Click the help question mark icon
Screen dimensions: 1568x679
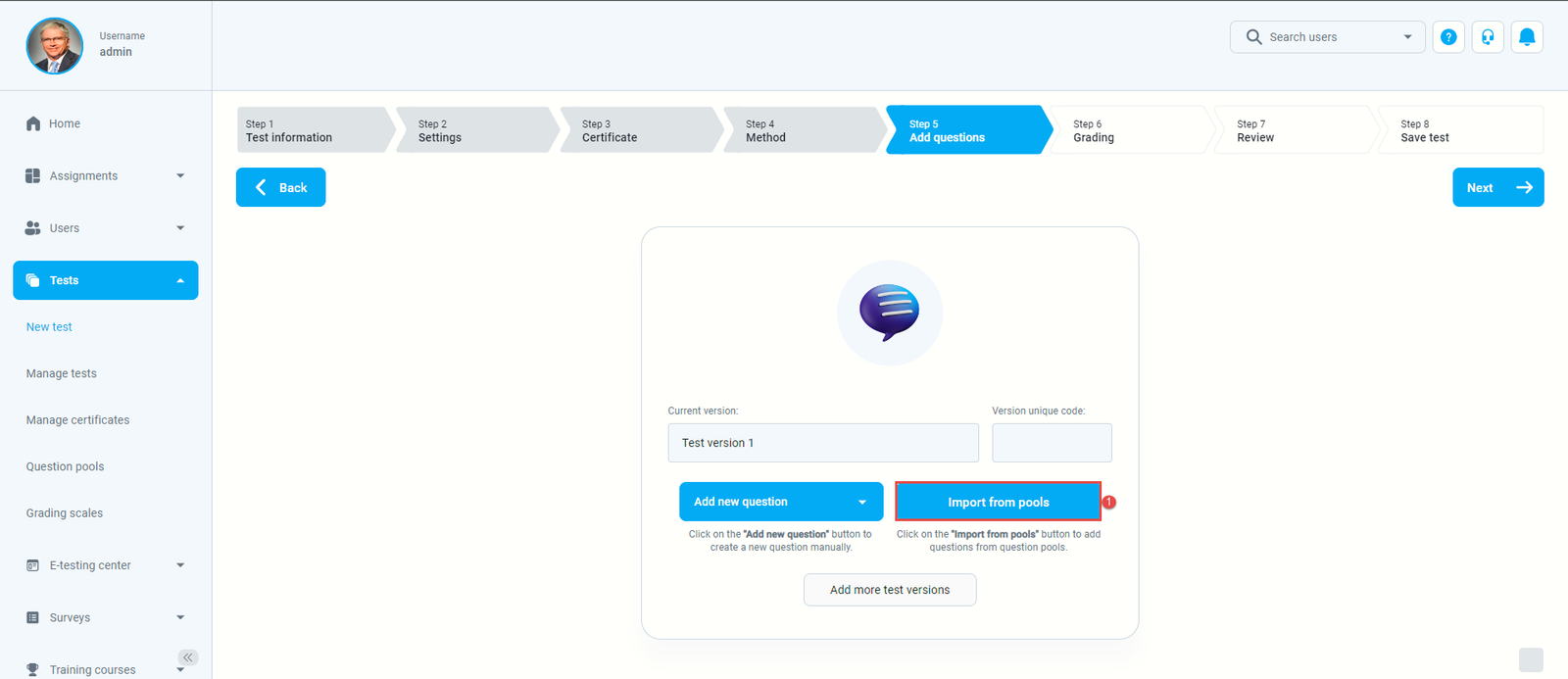coord(1448,37)
